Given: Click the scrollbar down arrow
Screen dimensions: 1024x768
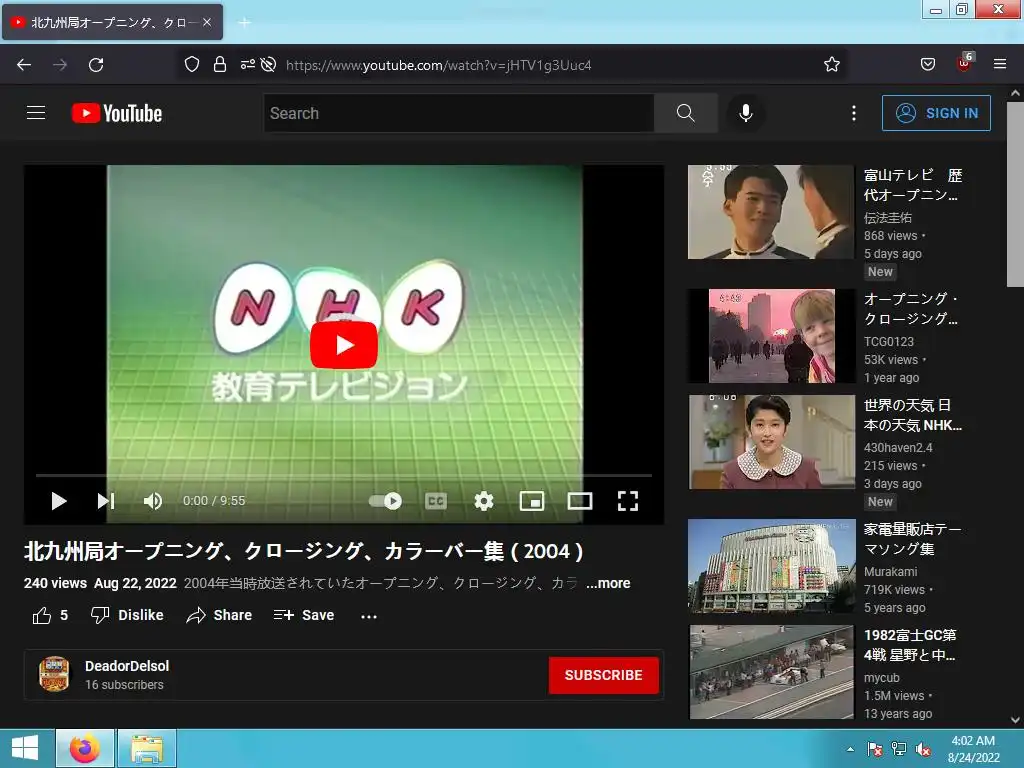Looking at the screenshot, I should [1016, 720].
